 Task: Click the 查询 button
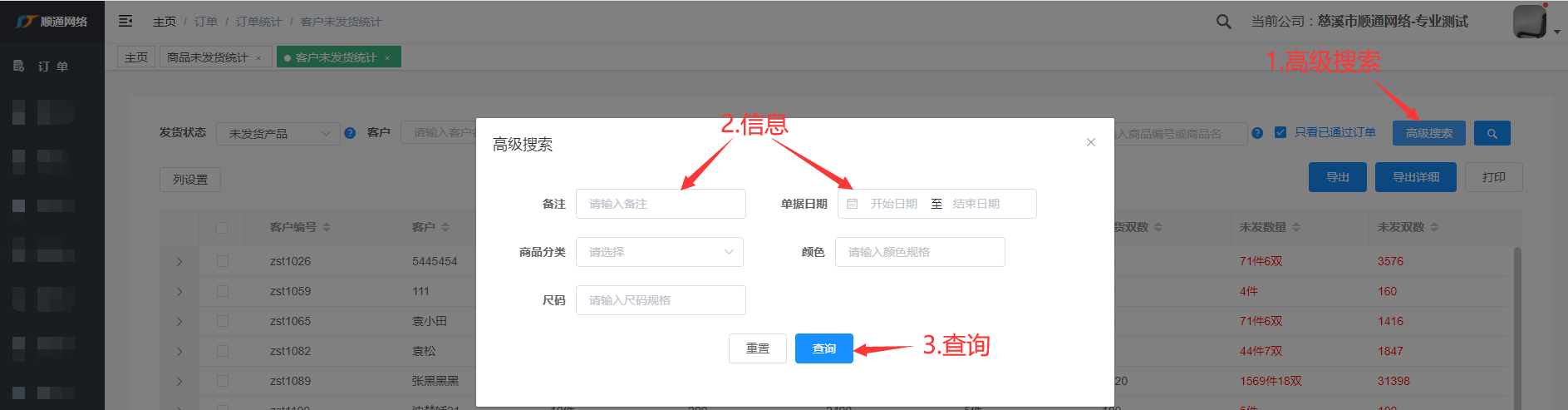tap(823, 348)
